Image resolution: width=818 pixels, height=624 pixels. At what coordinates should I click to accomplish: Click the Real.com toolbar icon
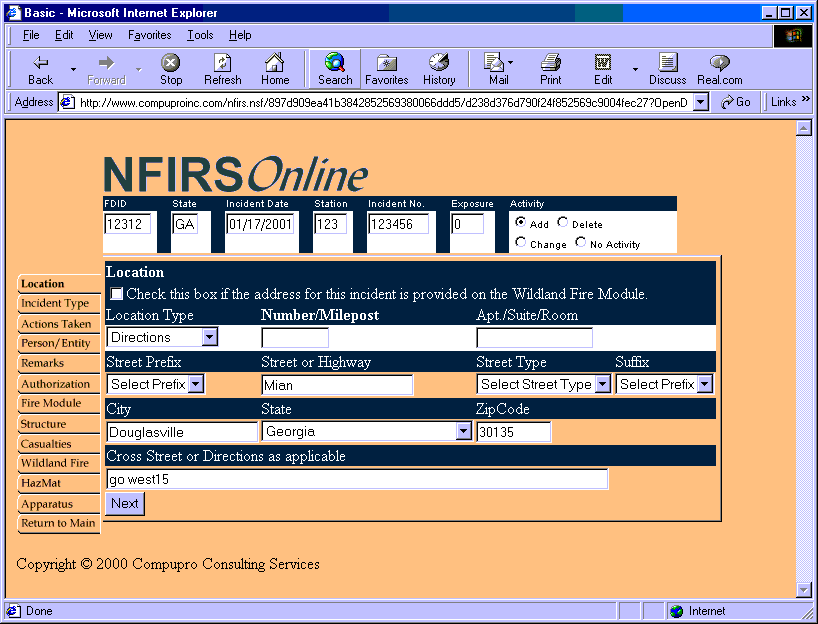click(719, 63)
